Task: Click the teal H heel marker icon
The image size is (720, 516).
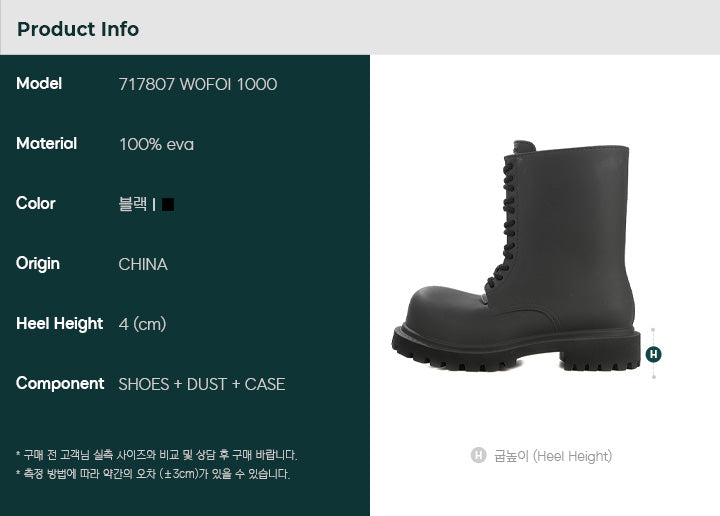Action: (653, 354)
